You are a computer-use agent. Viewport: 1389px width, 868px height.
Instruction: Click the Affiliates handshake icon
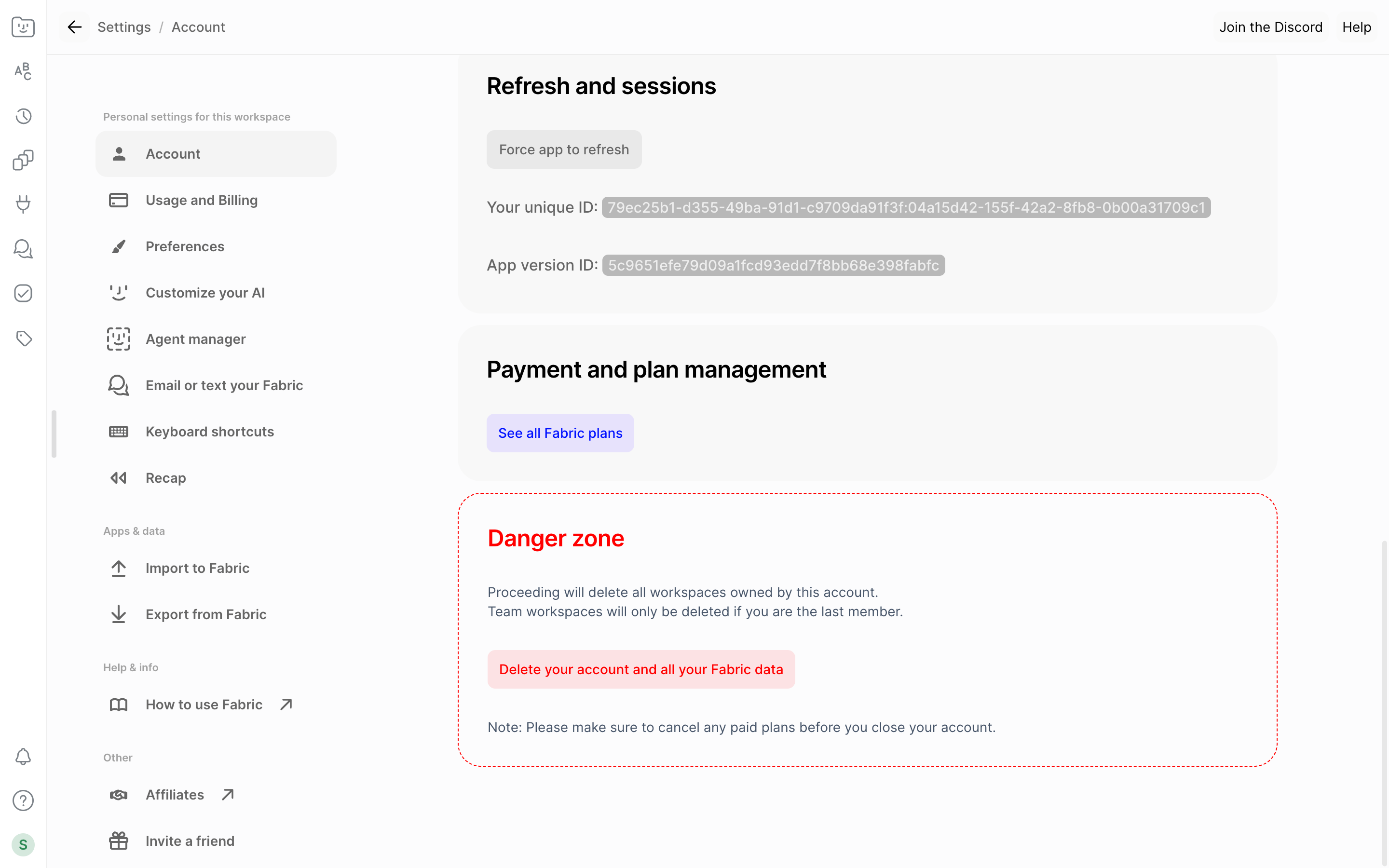click(x=119, y=795)
